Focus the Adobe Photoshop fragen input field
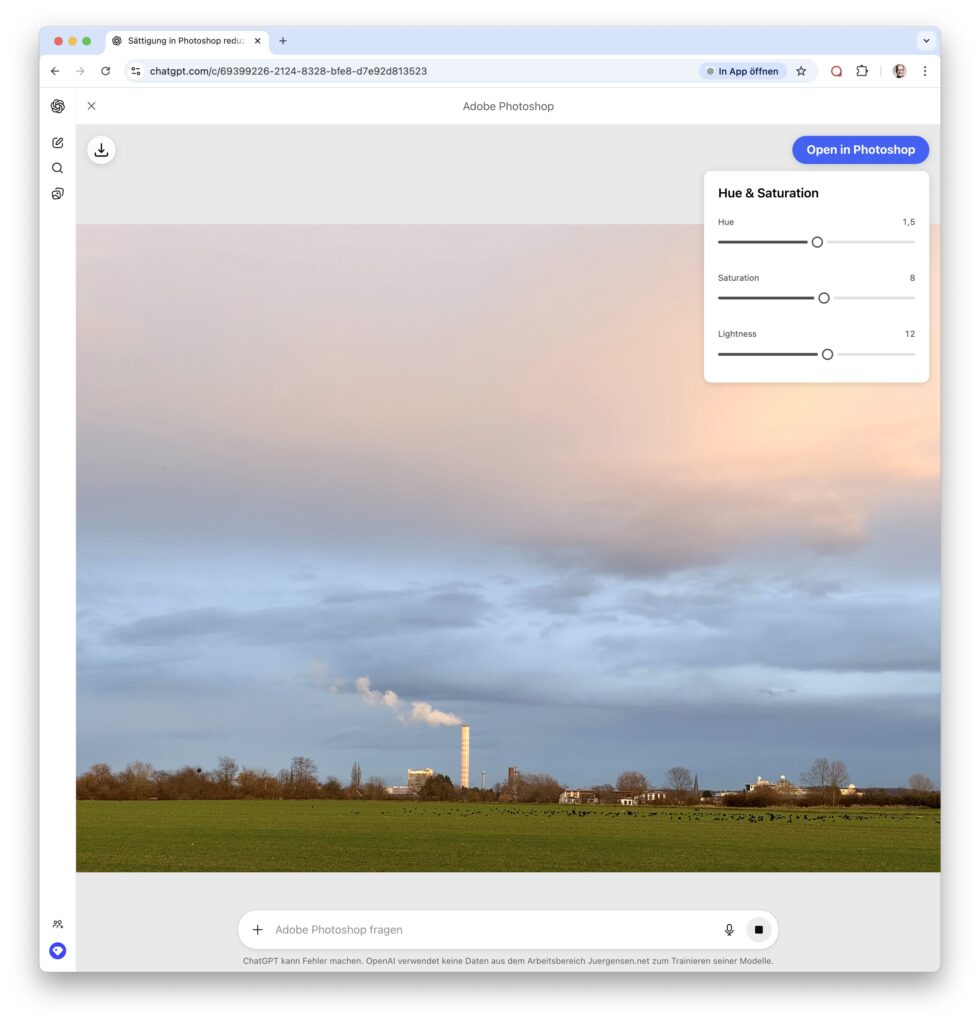The height and width of the screenshot is (1024, 980). 490,930
